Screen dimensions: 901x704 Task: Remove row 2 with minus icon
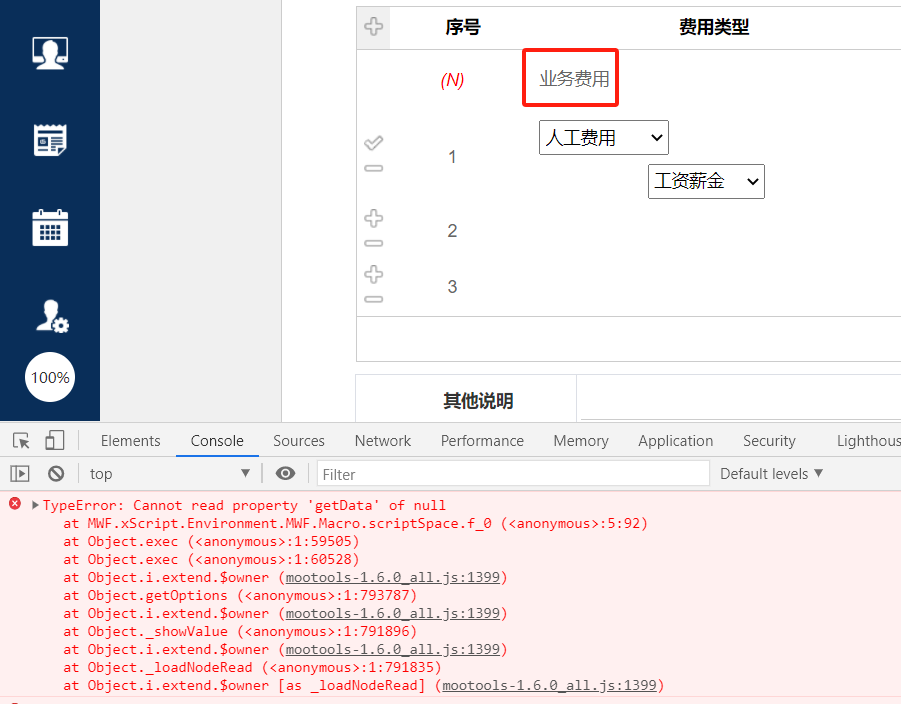pyautogui.click(x=374, y=243)
